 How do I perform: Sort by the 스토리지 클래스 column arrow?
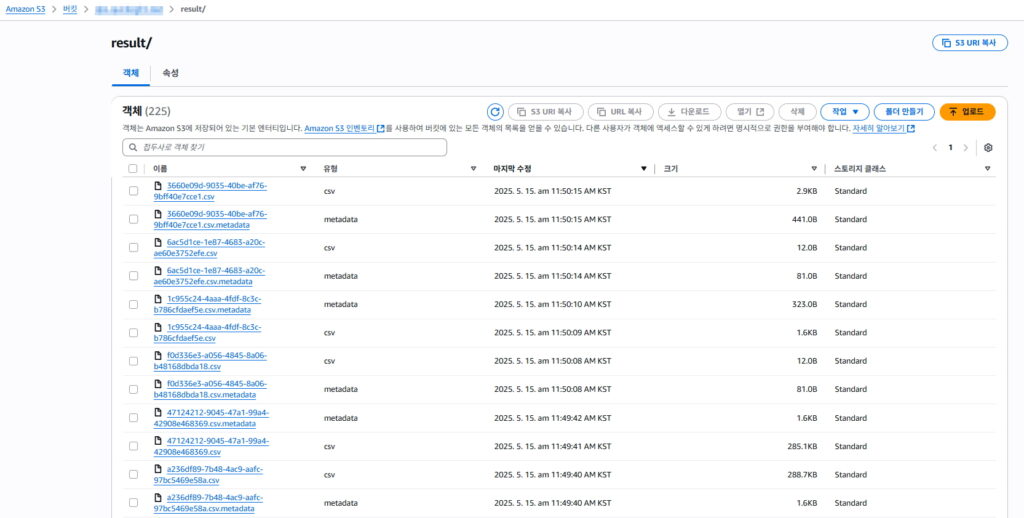click(987, 169)
